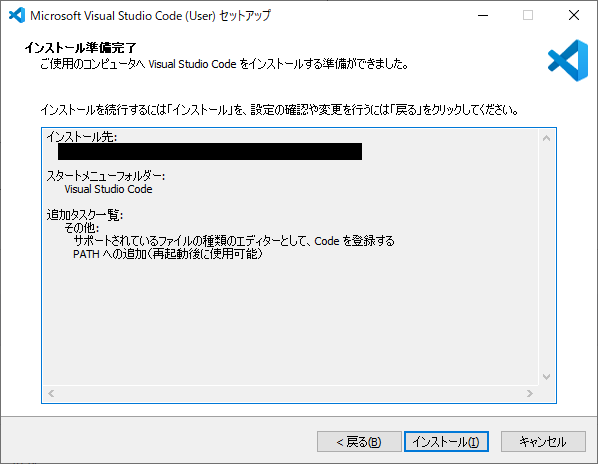
Task: Go back with the 戻る(B) button
Action: pyautogui.click(x=359, y=442)
